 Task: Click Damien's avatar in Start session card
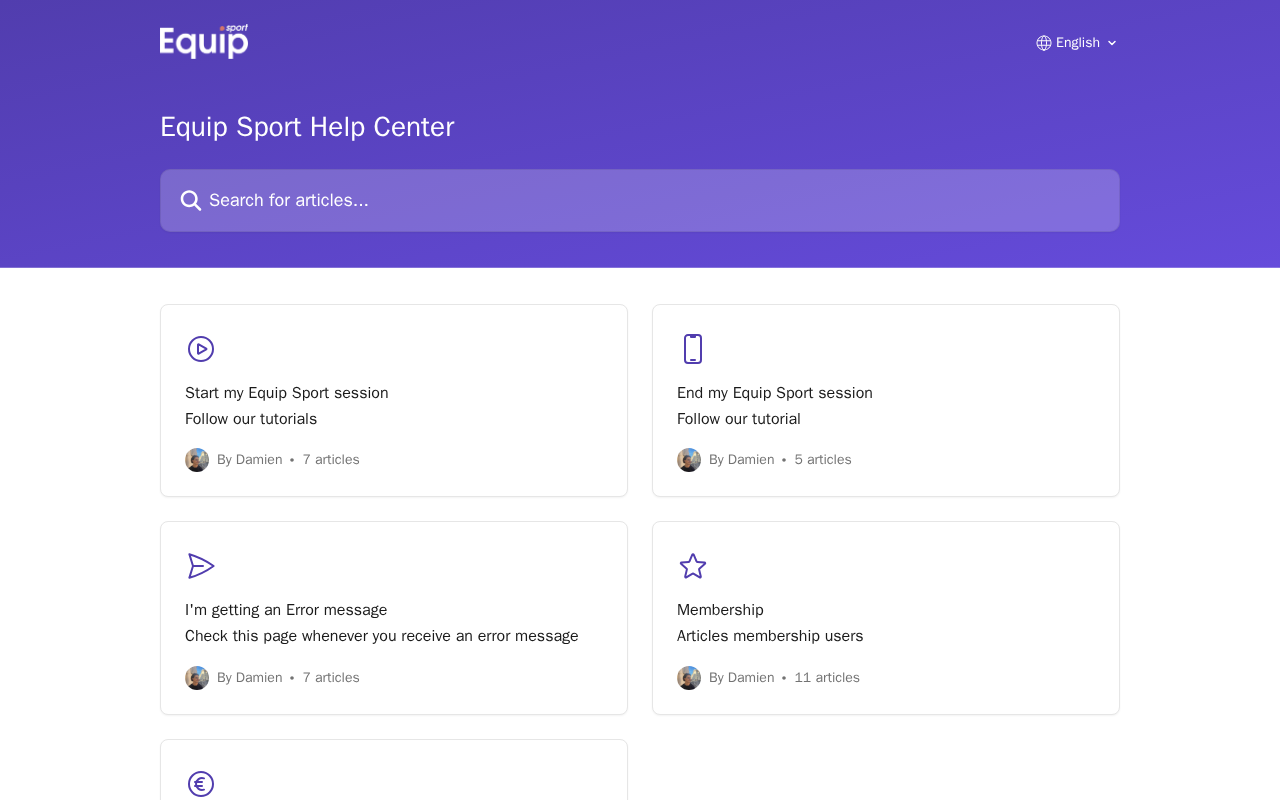coord(197,460)
